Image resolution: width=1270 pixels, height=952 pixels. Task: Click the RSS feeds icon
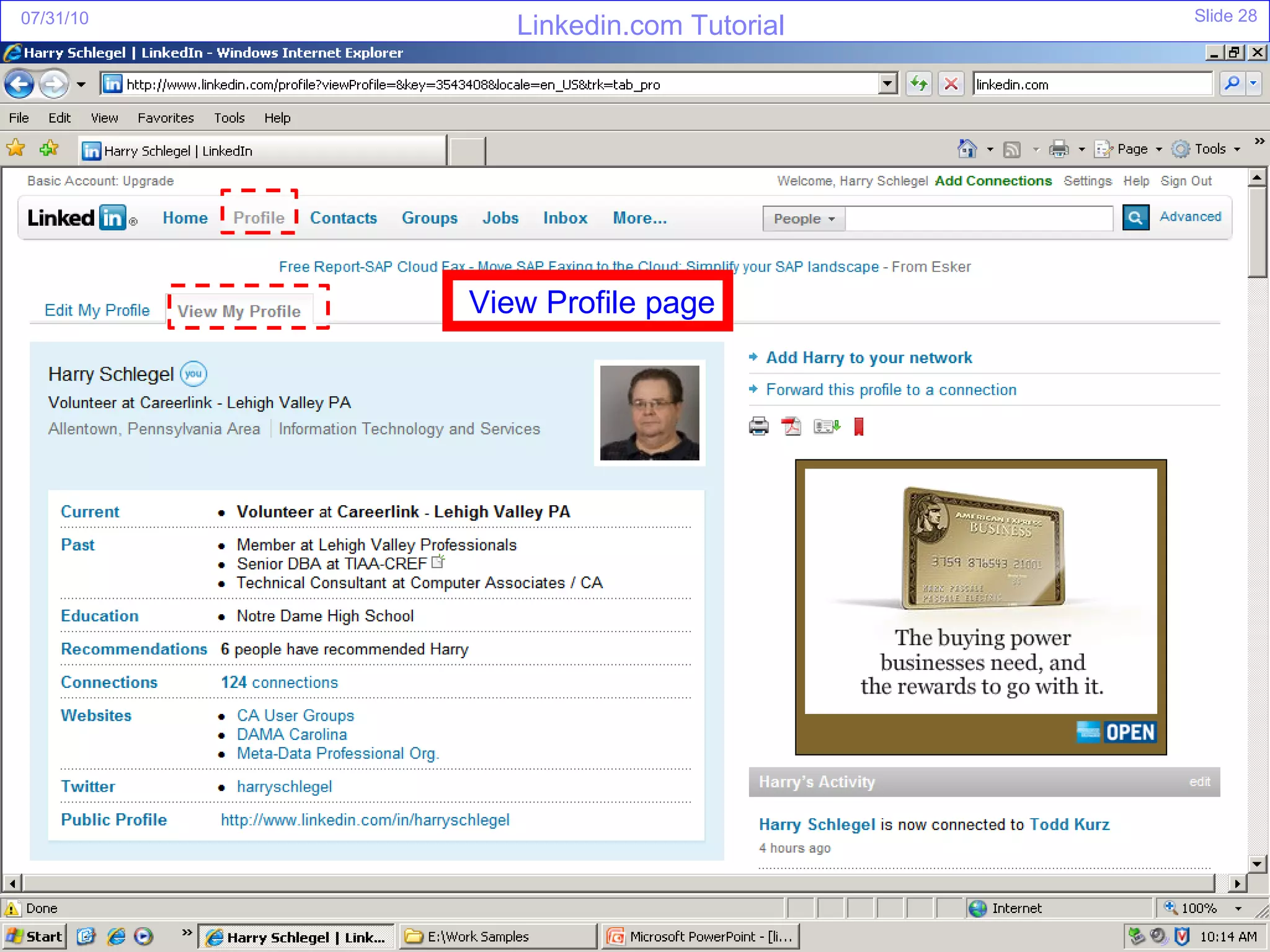[x=1012, y=149]
